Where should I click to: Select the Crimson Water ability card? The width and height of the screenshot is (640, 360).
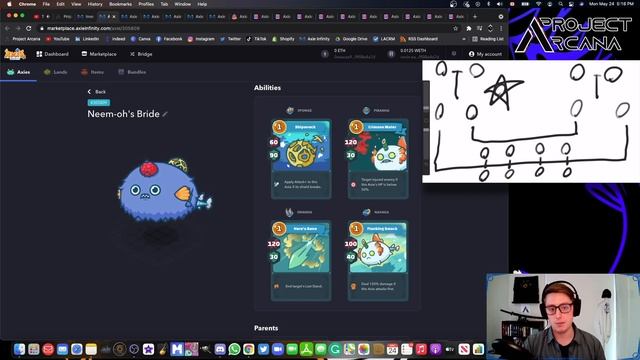[x=378, y=159]
